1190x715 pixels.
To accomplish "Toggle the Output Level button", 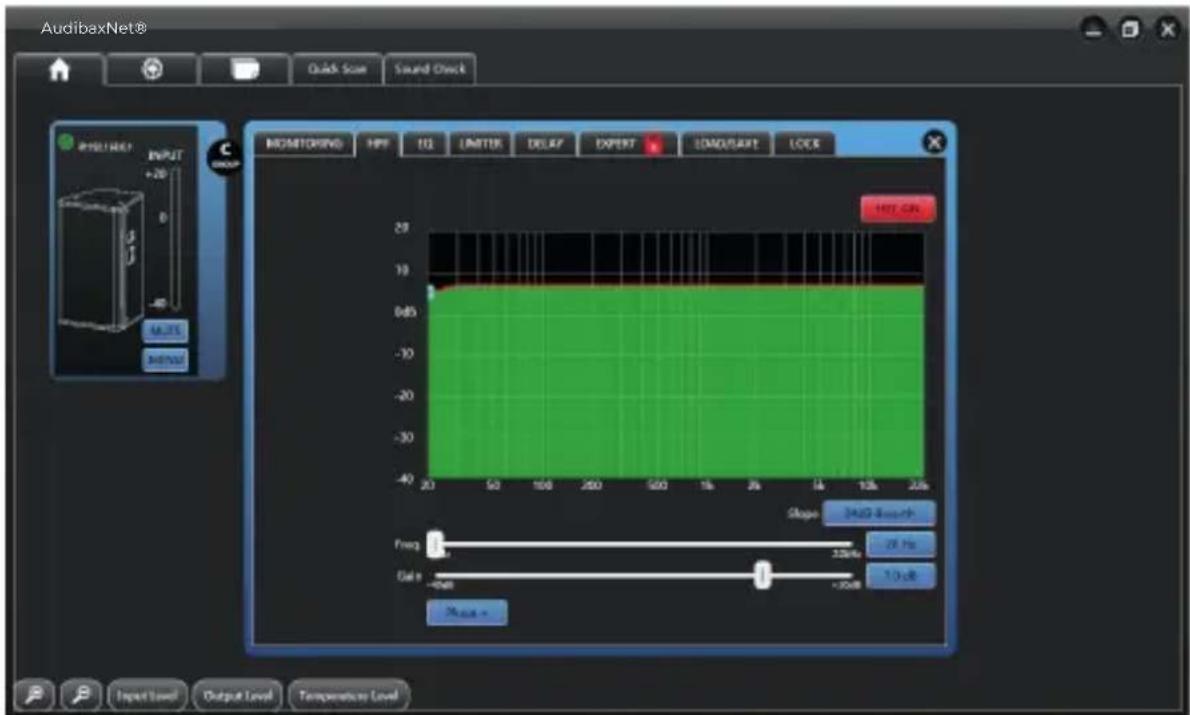I will 238,695.
